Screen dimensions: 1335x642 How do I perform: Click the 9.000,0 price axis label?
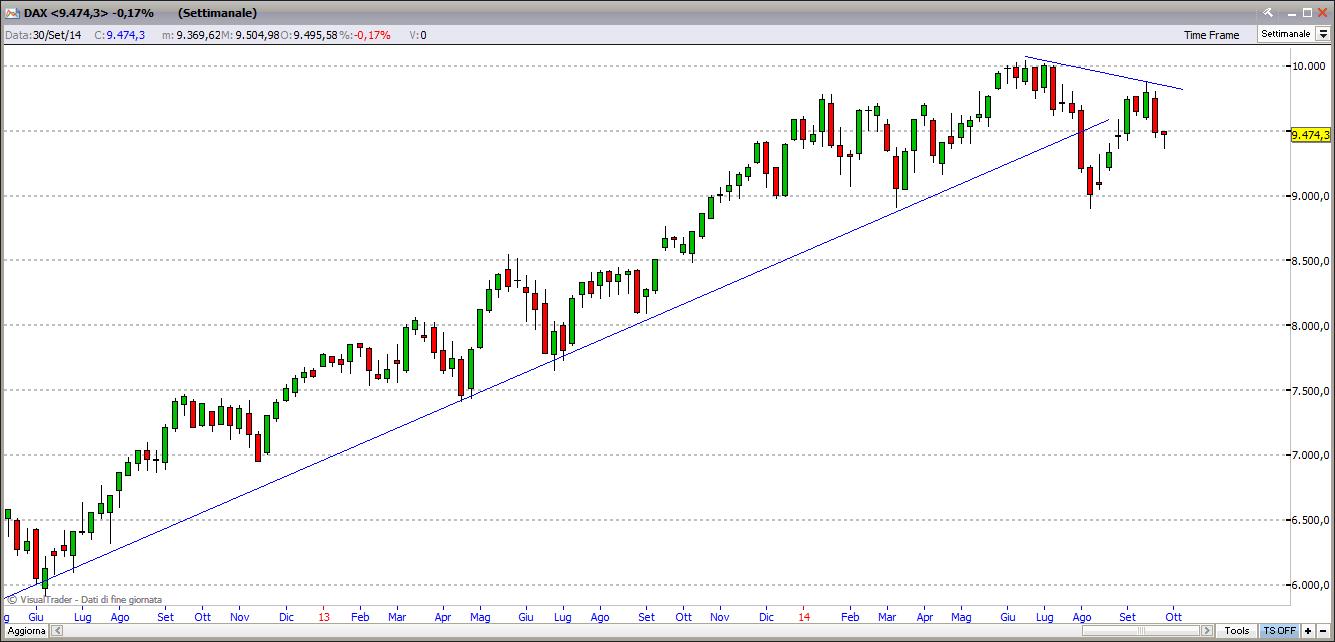coord(1310,196)
